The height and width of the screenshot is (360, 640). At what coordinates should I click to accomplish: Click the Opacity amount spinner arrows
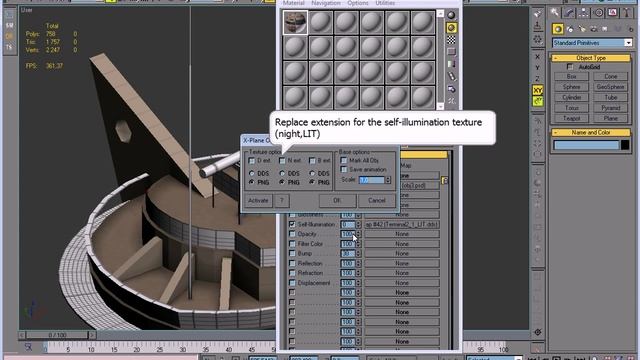(358, 234)
